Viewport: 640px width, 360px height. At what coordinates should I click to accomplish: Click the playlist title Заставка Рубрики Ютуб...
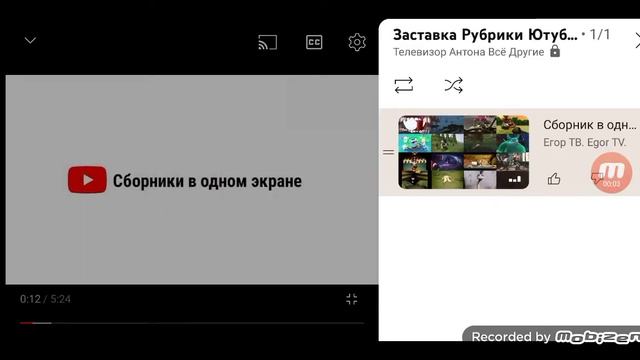click(485, 35)
